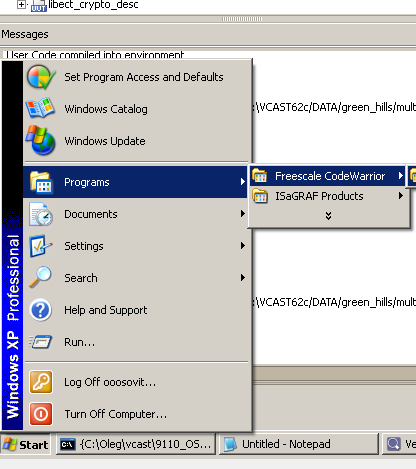Open ISaGRAF Products submenu arrow

pos(401,196)
